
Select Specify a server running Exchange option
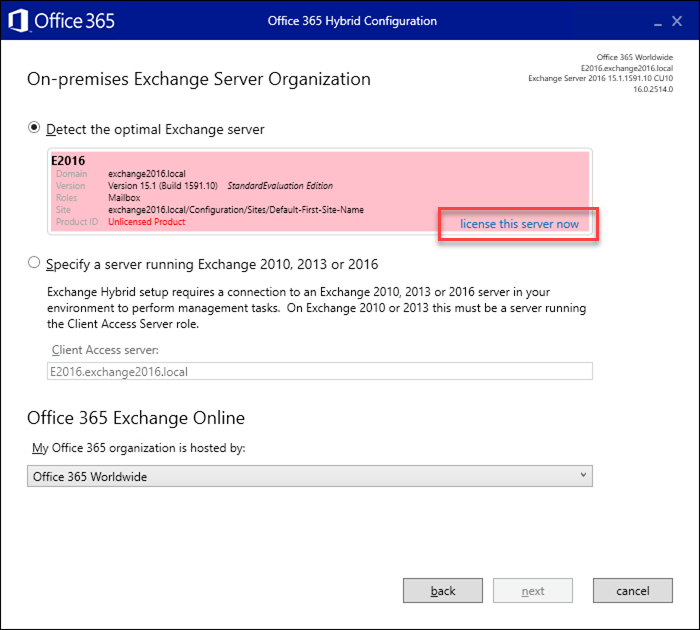tap(34, 263)
